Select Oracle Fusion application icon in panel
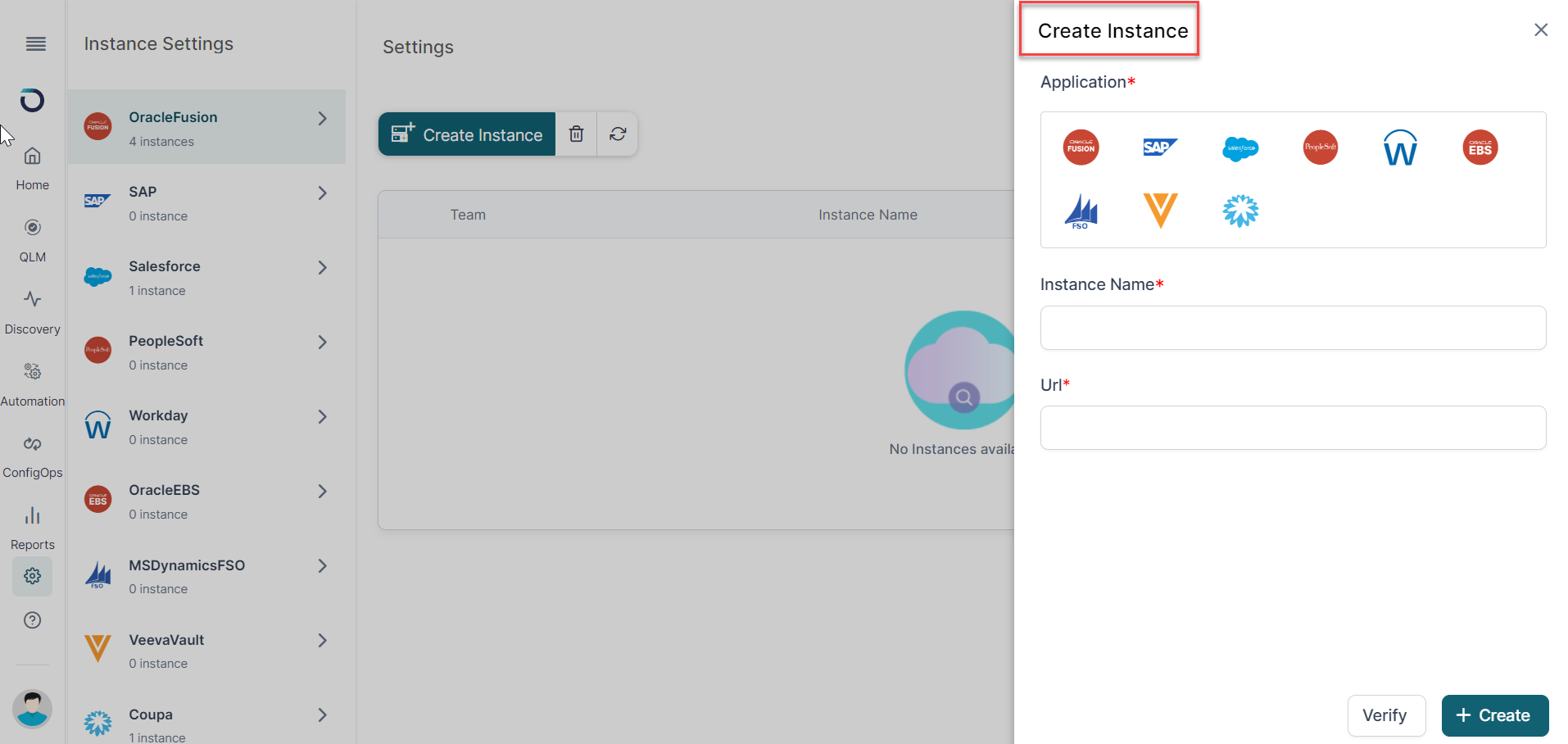This screenshot has height=744, width=1568. coord(1081,147)
